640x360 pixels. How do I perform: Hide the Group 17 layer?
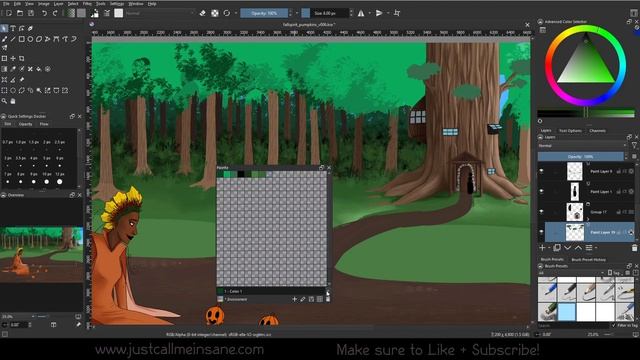click(542, 212)
